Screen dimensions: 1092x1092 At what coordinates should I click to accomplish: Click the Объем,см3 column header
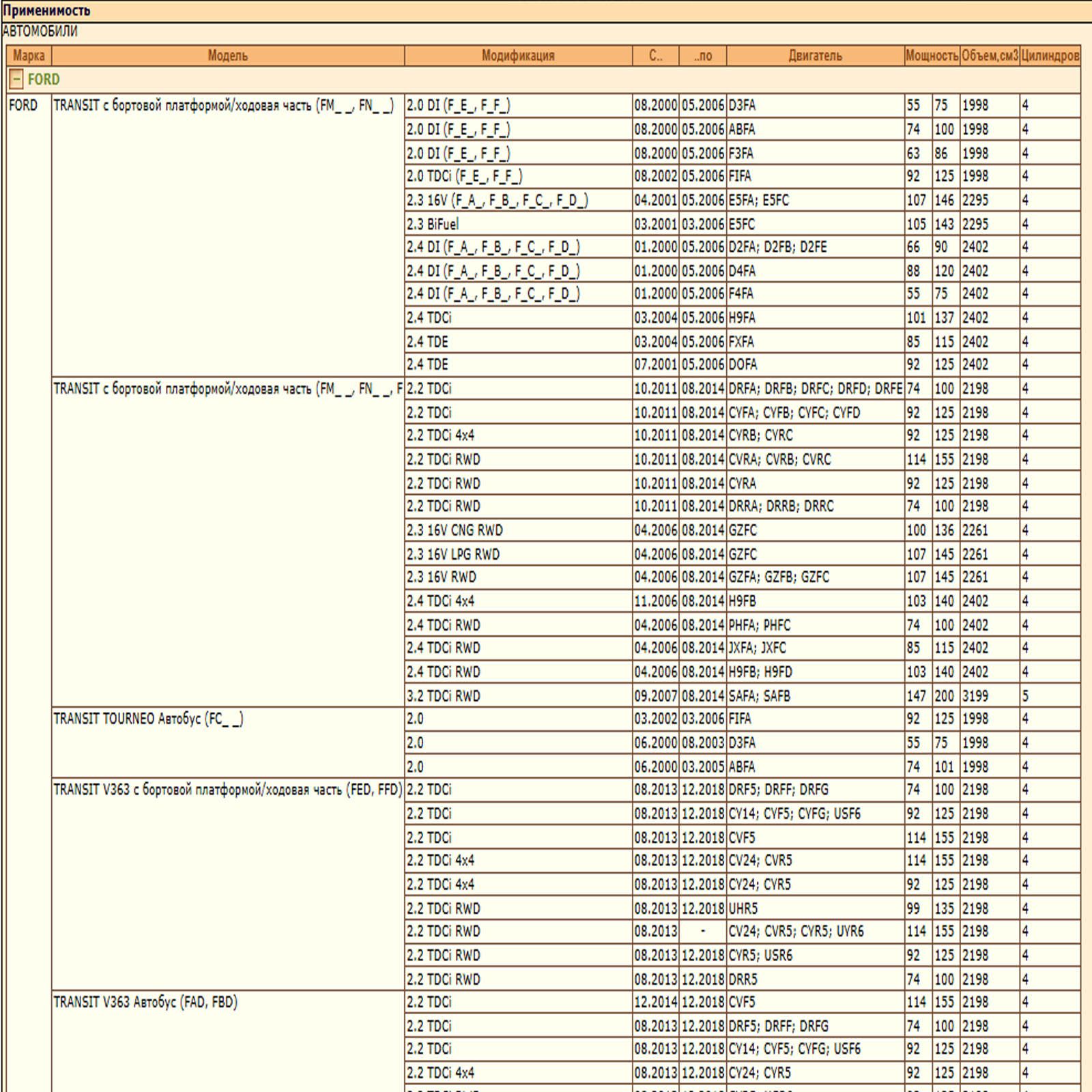[989, 56]
